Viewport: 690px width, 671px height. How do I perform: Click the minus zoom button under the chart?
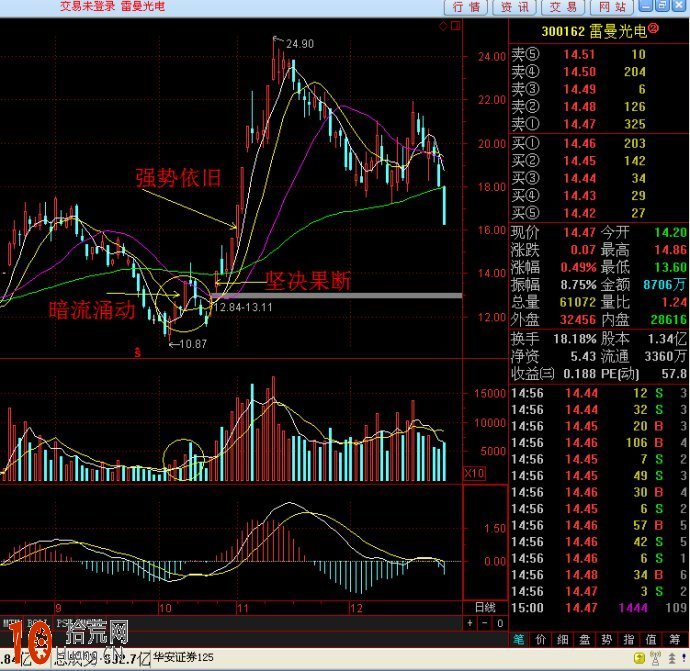tap(485, 623)
